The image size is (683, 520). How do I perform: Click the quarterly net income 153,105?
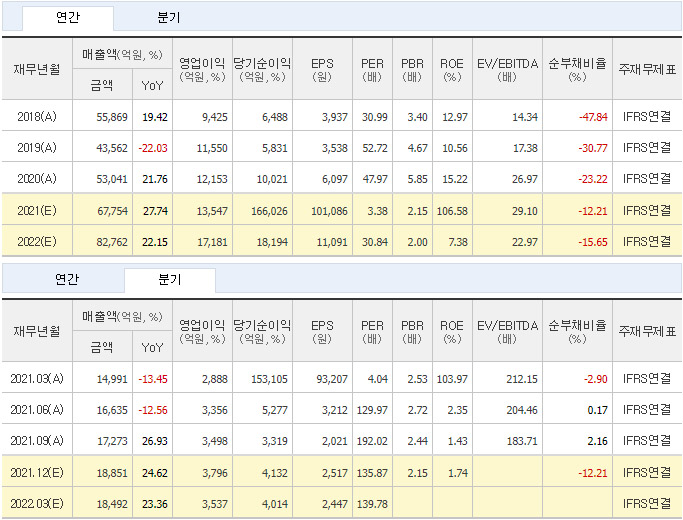pos(269,379)
